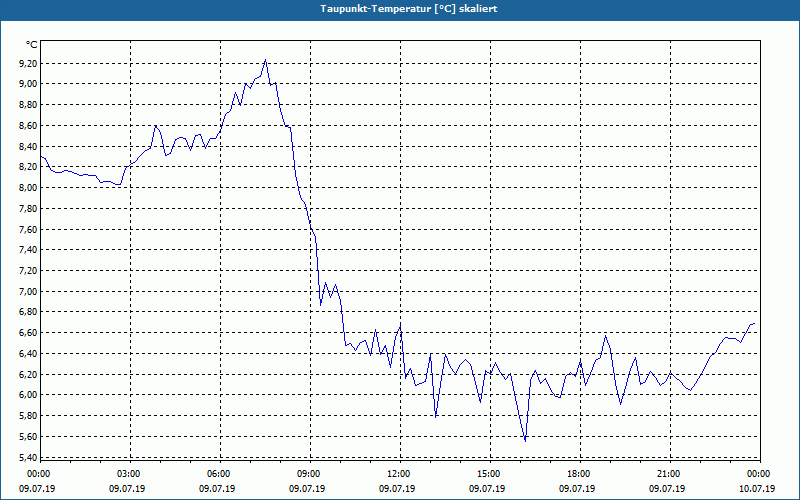This screenshot has height=500, width=800.
Task: Click the 03:00 time label
Action: [130, 474]
